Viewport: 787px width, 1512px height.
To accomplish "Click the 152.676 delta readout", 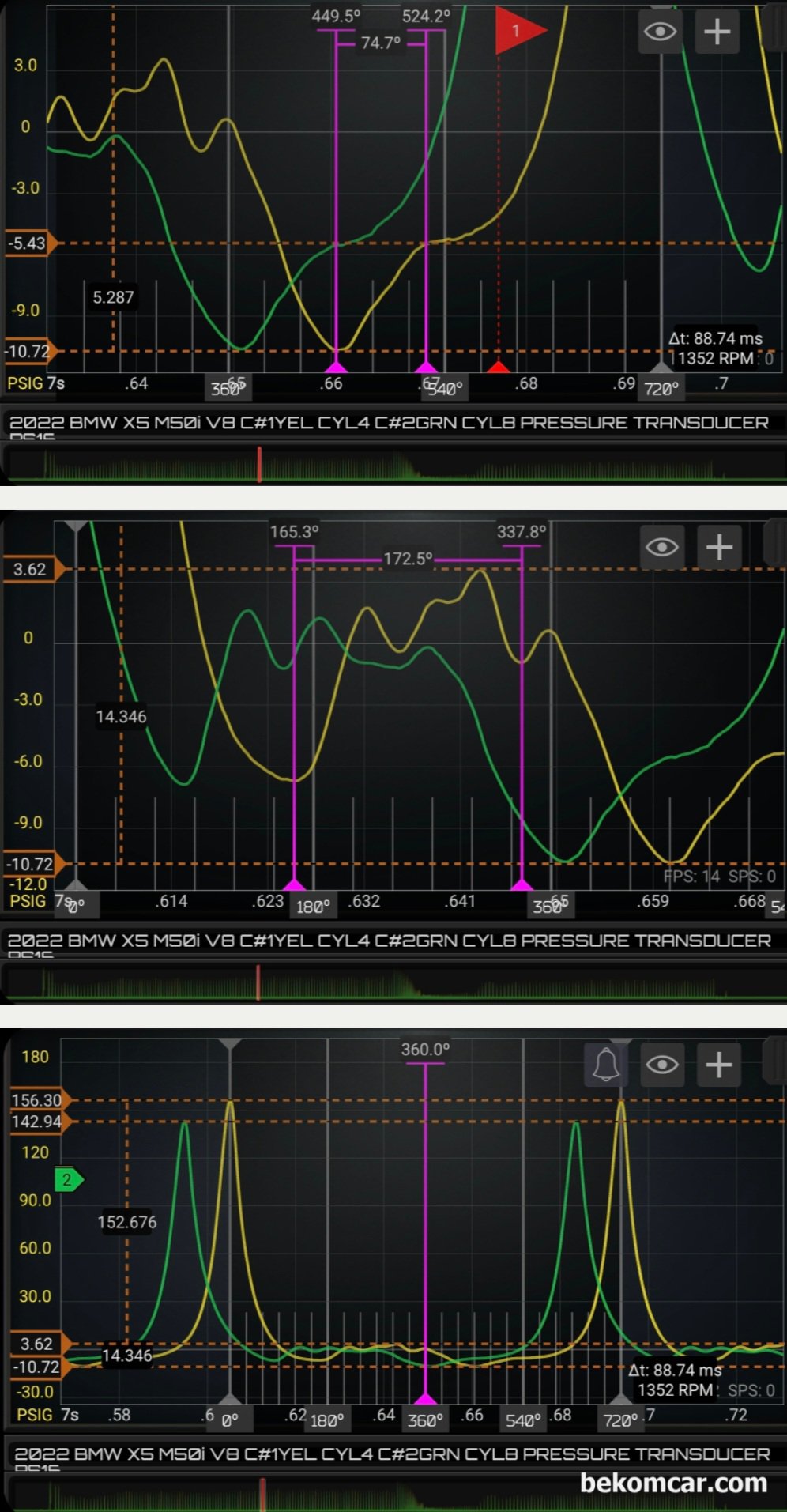I will [x=127, y=1222].
